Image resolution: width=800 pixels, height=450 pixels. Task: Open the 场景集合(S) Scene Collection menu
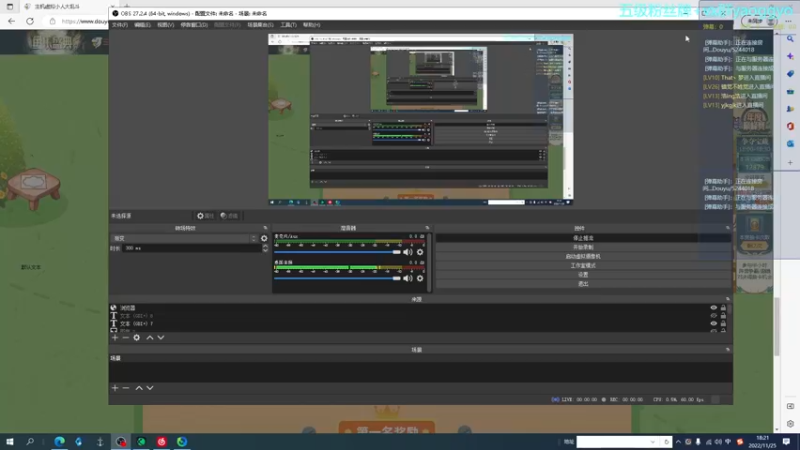pyautogui.click(x=260, y=25)
